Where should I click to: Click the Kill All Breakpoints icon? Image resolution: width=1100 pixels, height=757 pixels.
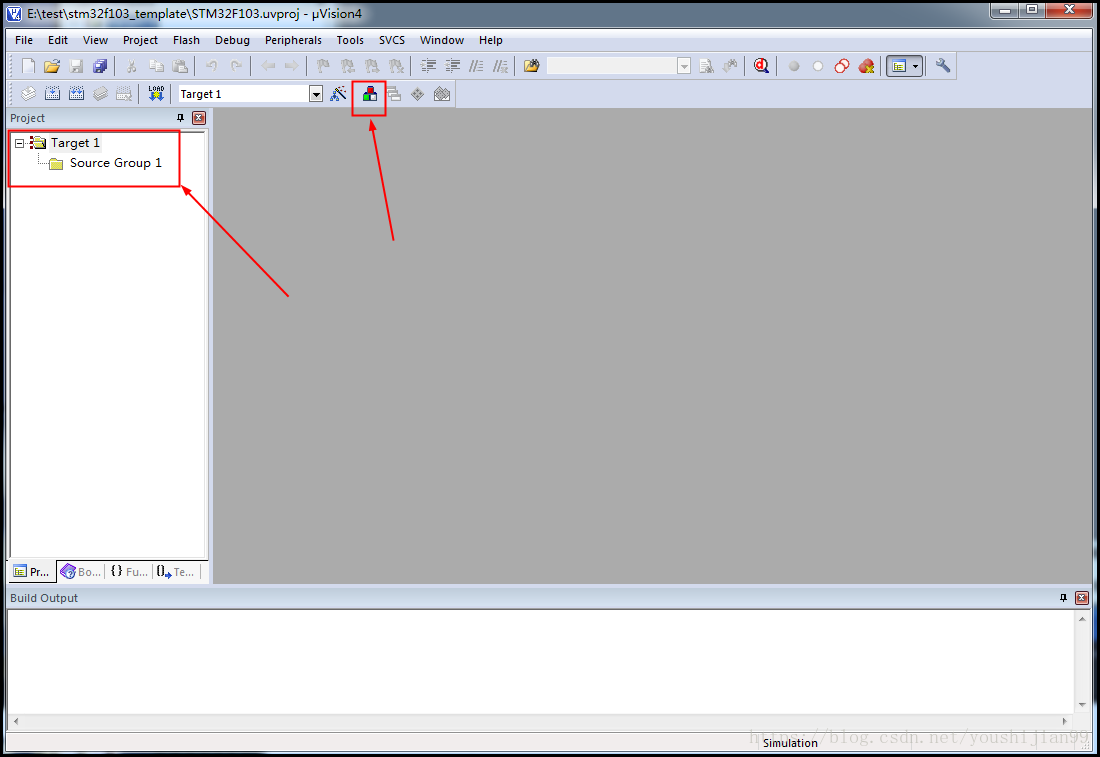tap(866, 66)
